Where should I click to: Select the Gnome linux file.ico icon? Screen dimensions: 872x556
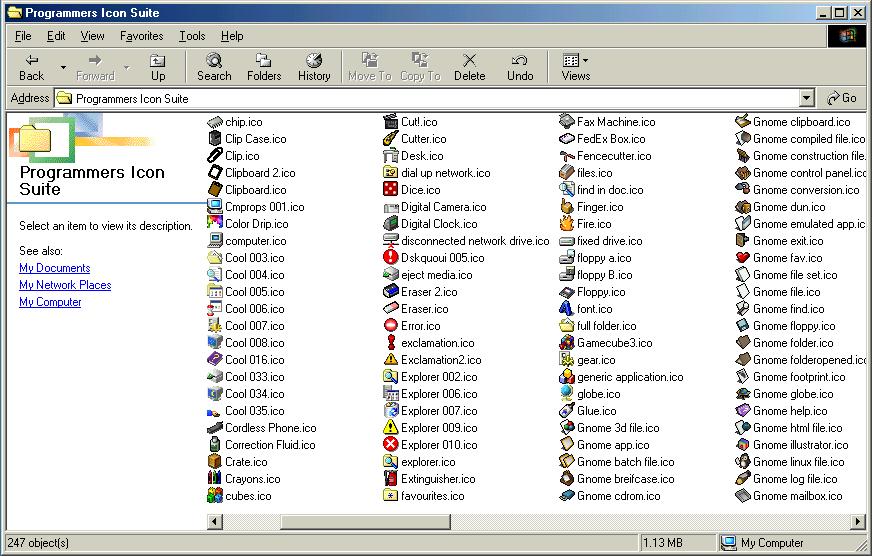798,462
